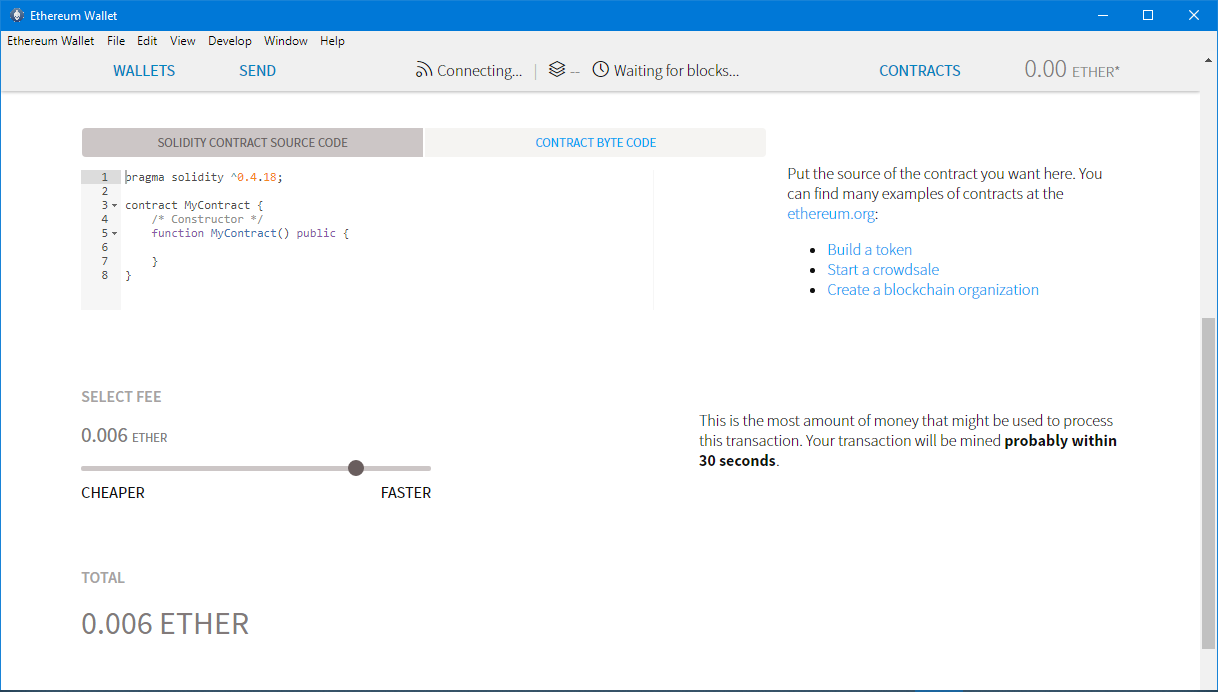The width and height of the screenshot is (1218, 692).
Task: Click the TOTAL heading
Action: coord(103,578)
